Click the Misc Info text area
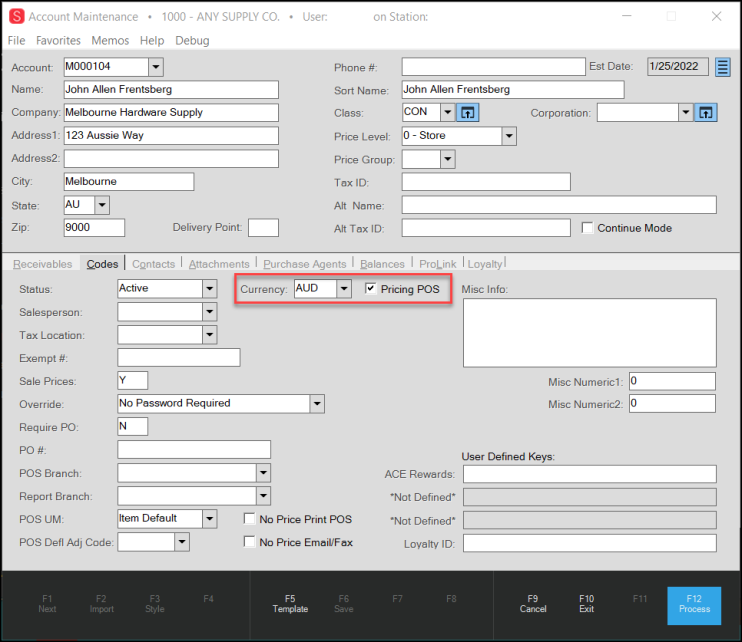Screen dimensions: 742x642 (x=590, y=333)
